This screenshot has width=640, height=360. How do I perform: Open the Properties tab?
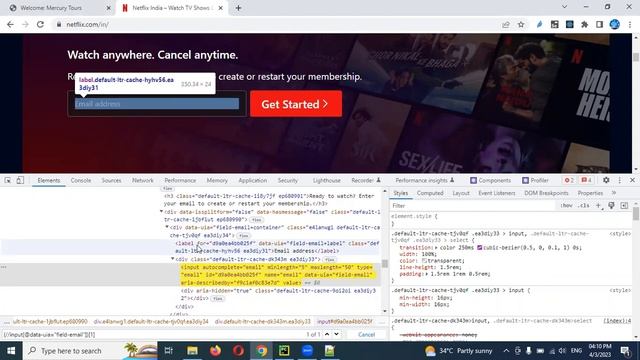pyautogui.click(x=590, y=193)
